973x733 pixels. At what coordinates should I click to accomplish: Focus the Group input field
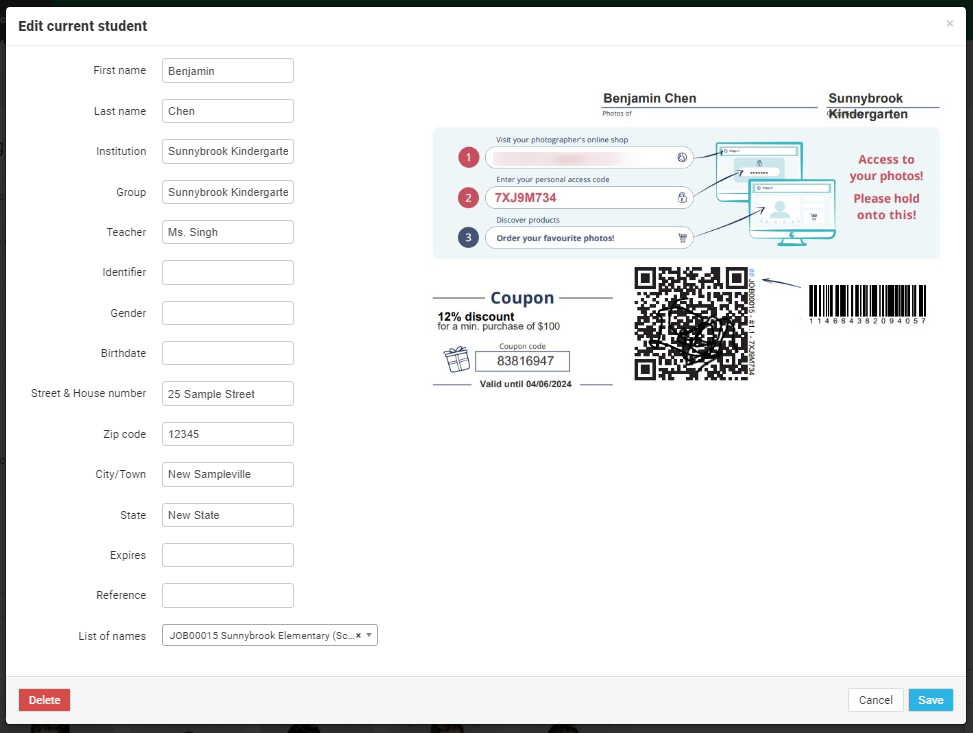tap(228, 192)
